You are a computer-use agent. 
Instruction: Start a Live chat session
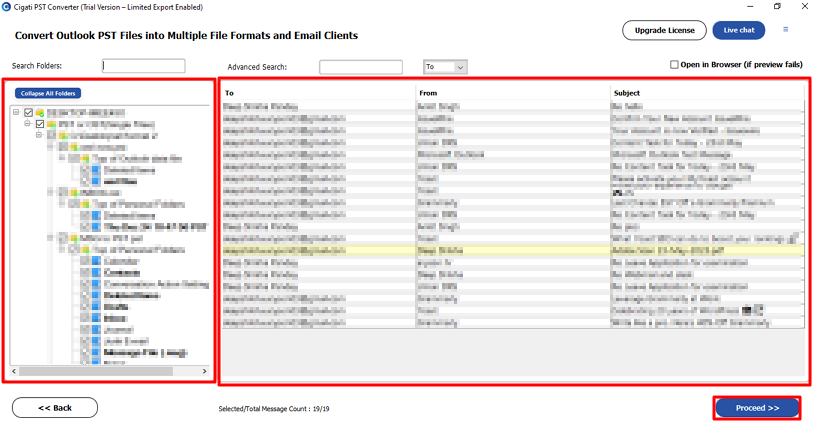pyautogui.click(x=738, y=30)
